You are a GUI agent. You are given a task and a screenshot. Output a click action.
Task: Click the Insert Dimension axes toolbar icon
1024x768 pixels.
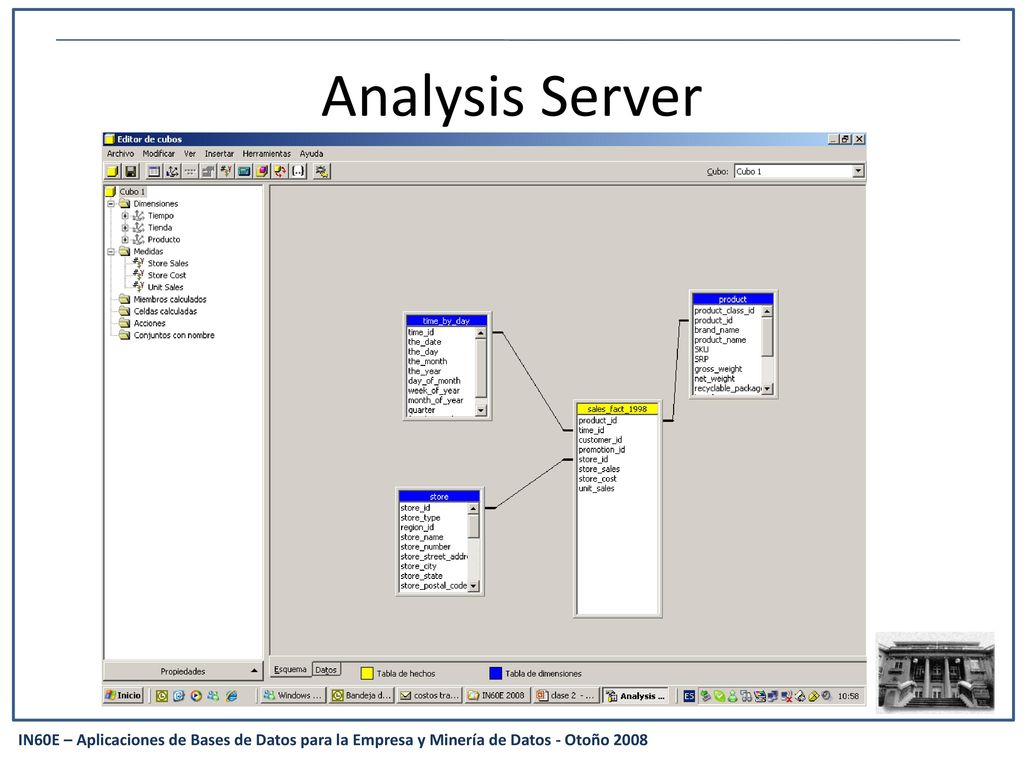[x=172, y=171]
